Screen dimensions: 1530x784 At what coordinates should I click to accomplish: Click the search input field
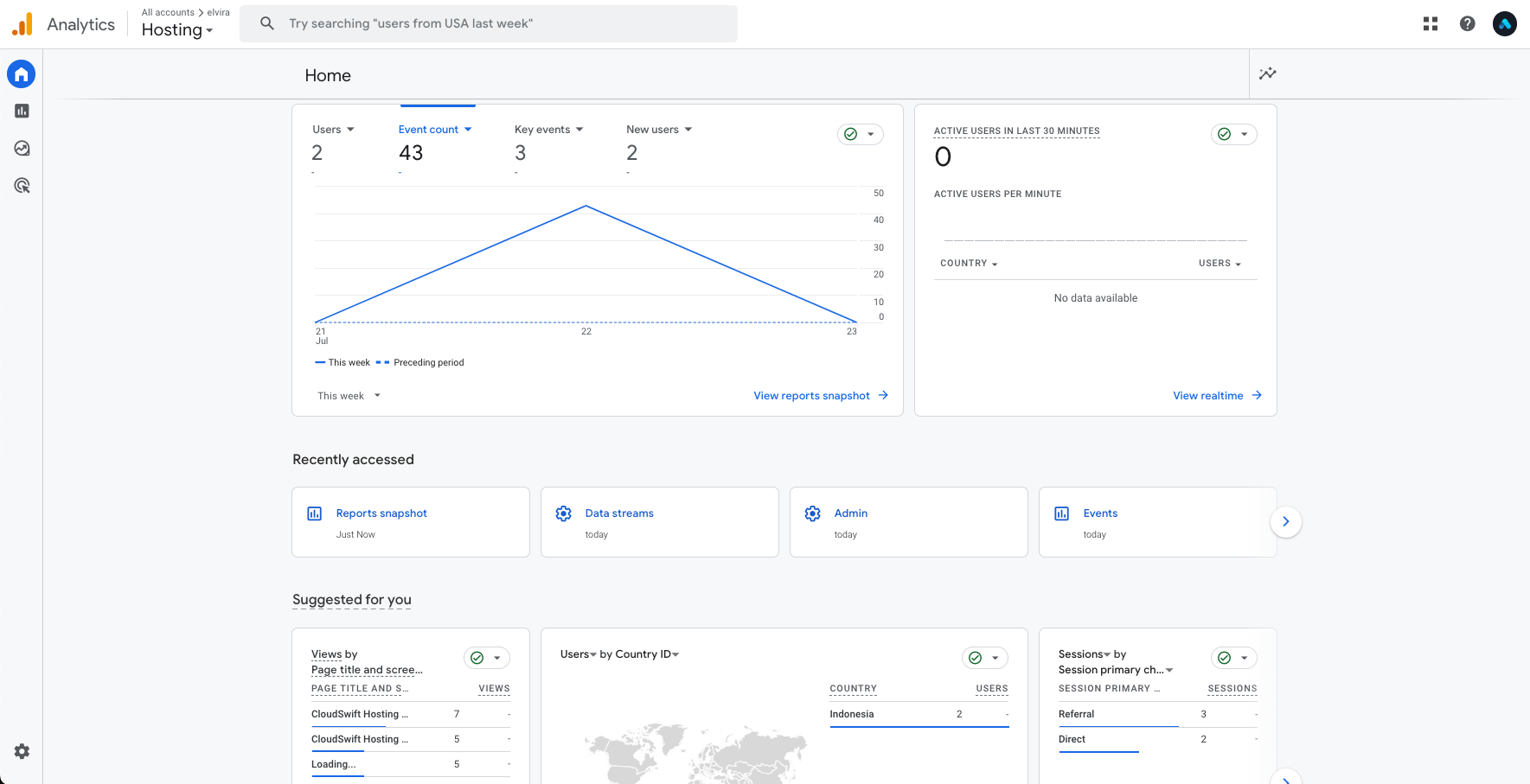(x=489, y=23)
